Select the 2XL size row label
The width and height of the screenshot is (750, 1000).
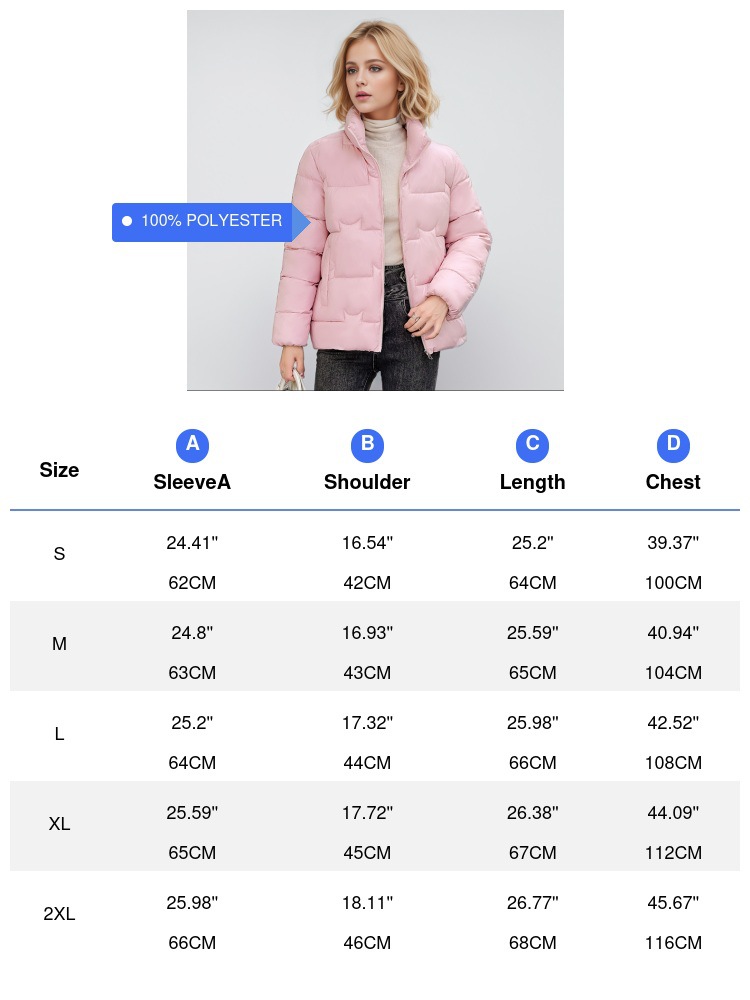(59, 914)
